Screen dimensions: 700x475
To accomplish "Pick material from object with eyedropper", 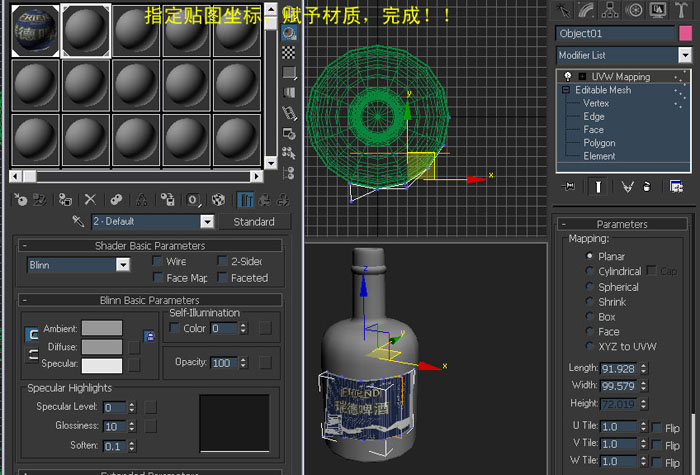I will pyautogui.click(x=78, y=221).
